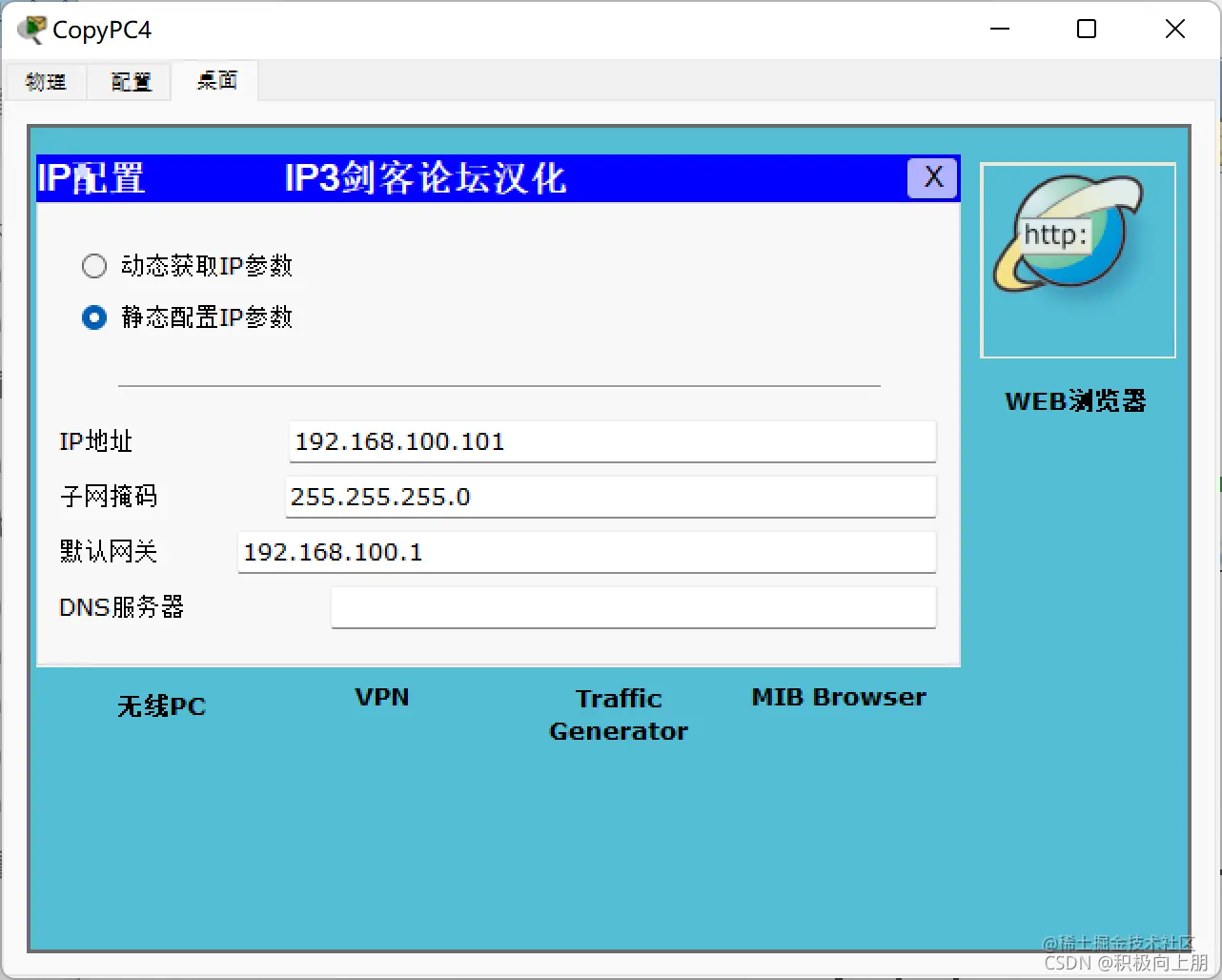Open the VPN desktop item

(382, 698)
